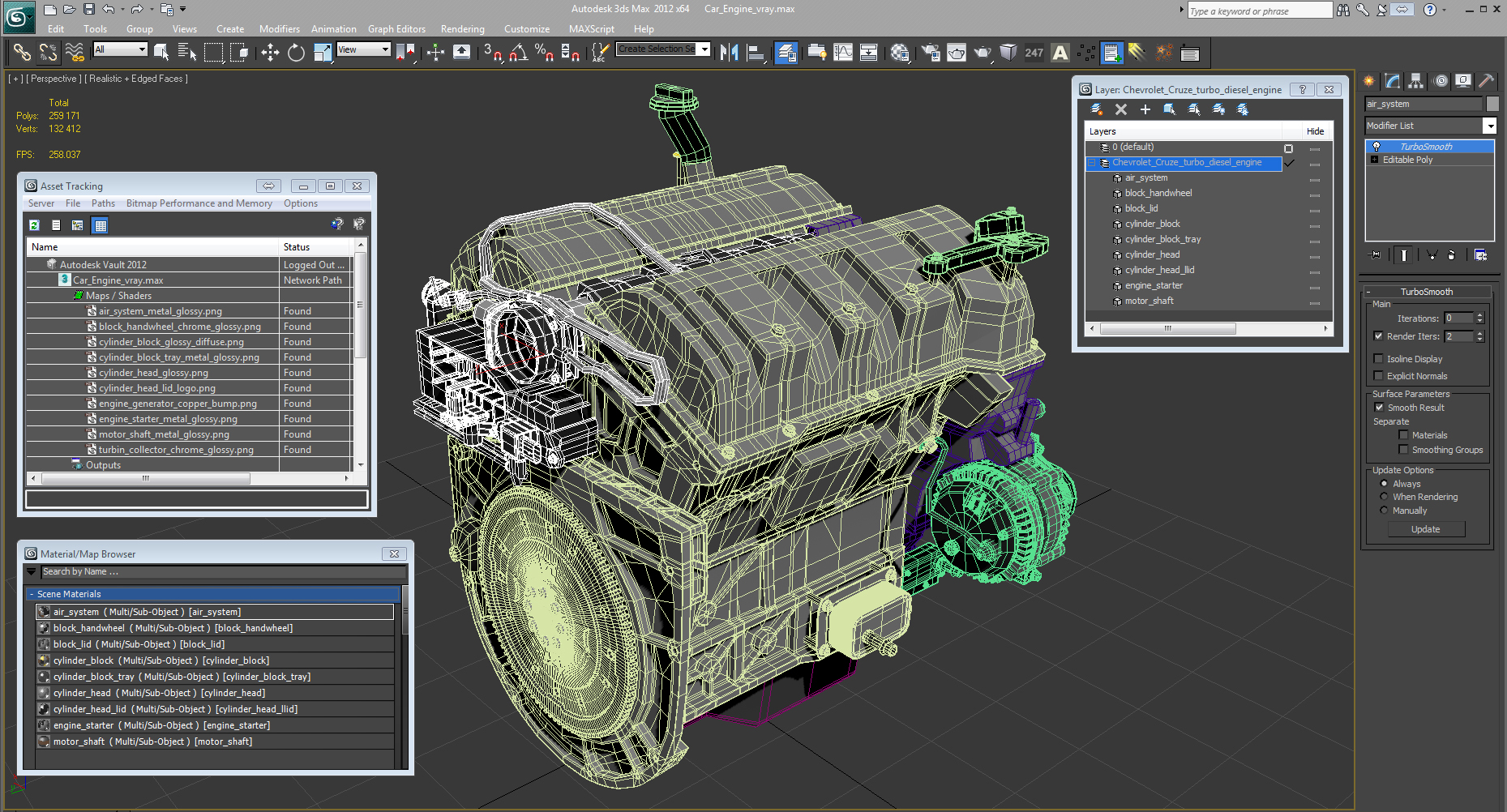Click the keyword or phrase search box
This screenshot has width=1507, height=812.
pos(1260,11)
